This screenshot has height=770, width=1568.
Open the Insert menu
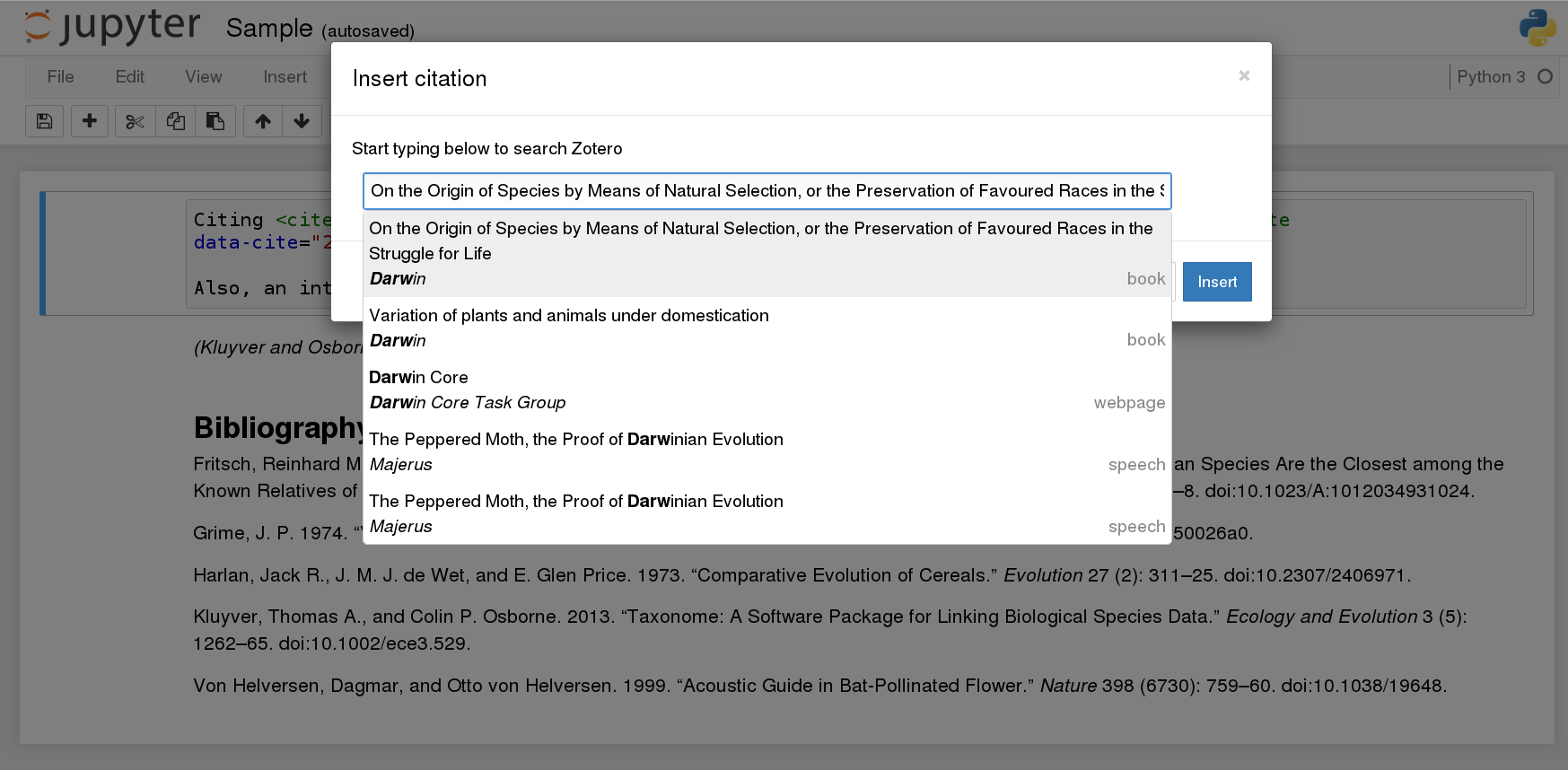(285, 77)
